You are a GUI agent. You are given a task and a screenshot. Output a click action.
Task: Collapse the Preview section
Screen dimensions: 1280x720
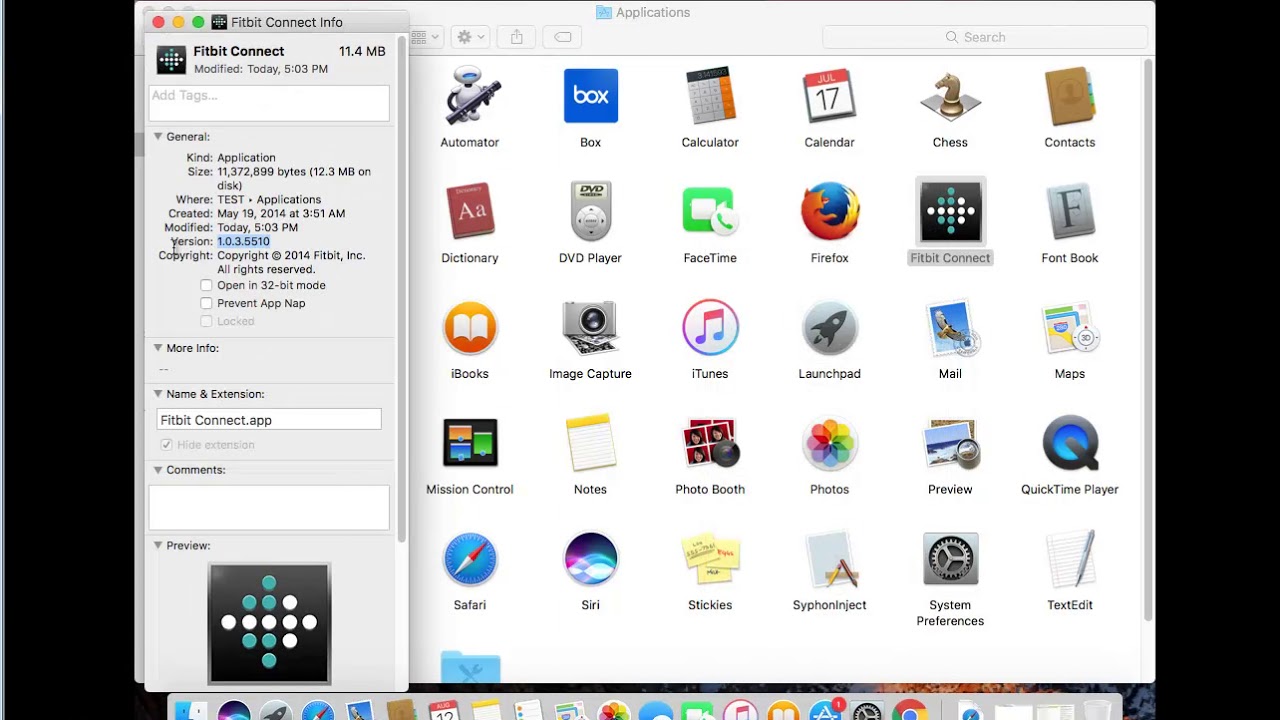(x=158, y=546)
